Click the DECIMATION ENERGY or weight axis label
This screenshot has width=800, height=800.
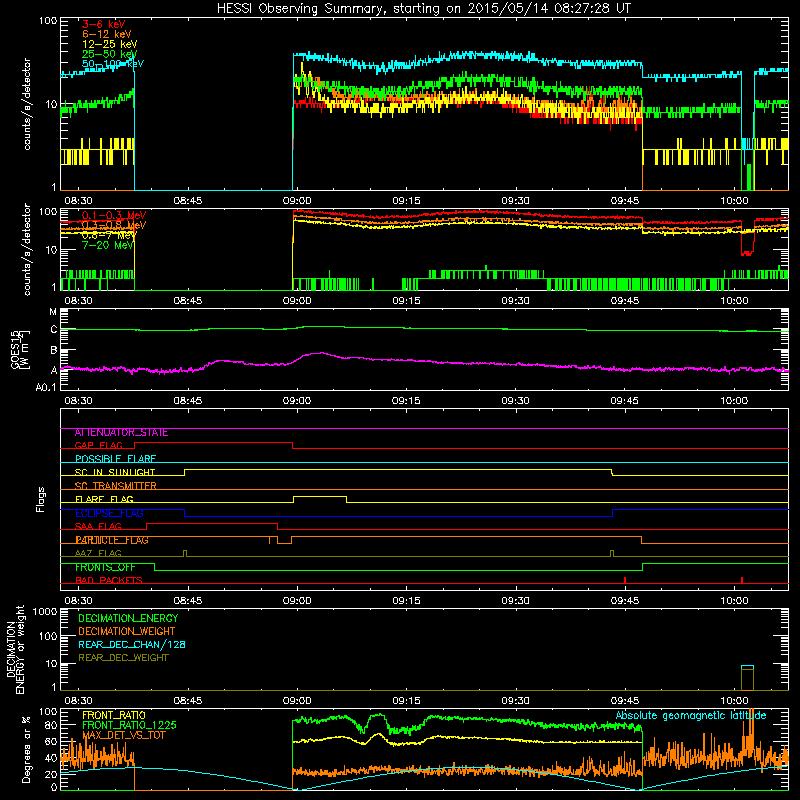(x=15, y=649)
